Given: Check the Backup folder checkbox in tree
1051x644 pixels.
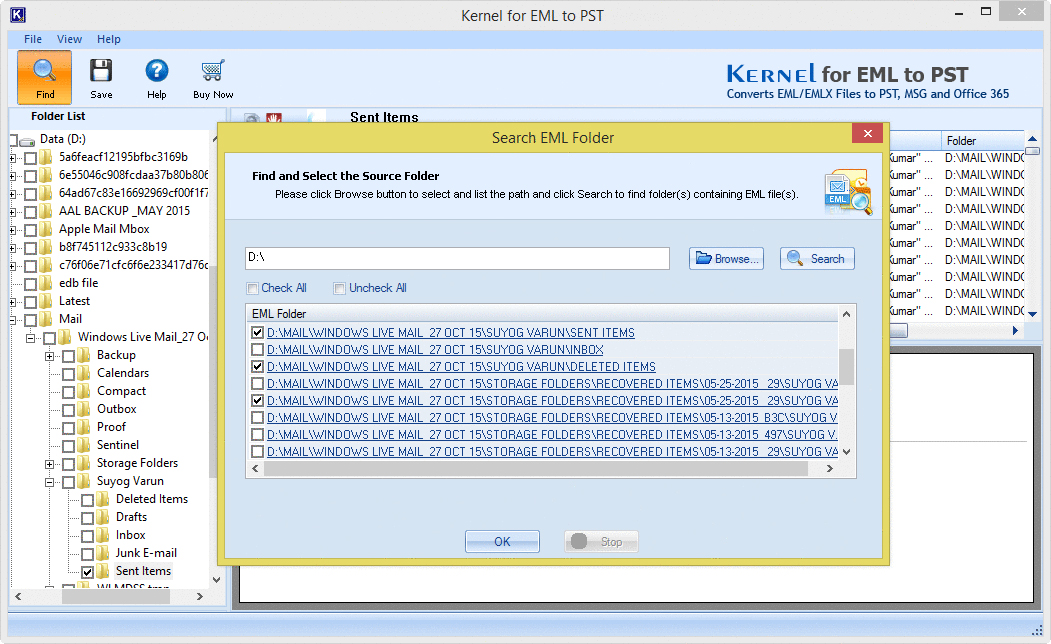Looking at the screenshot, I should point(68,357).
